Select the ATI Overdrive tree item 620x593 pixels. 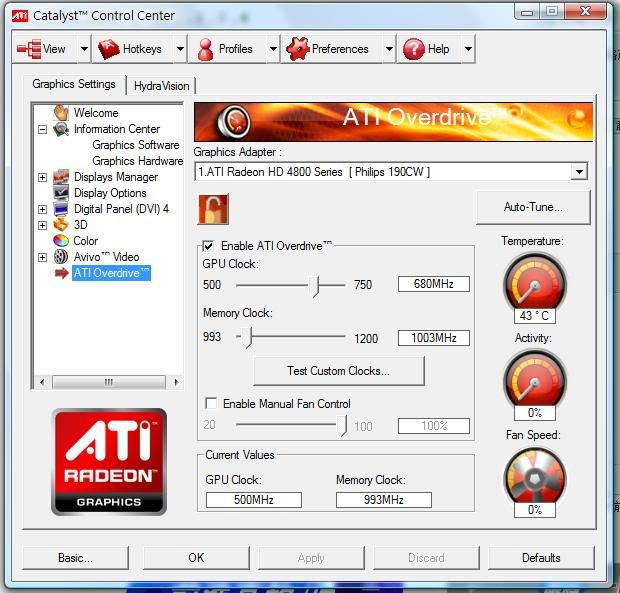tap(112, 273)
